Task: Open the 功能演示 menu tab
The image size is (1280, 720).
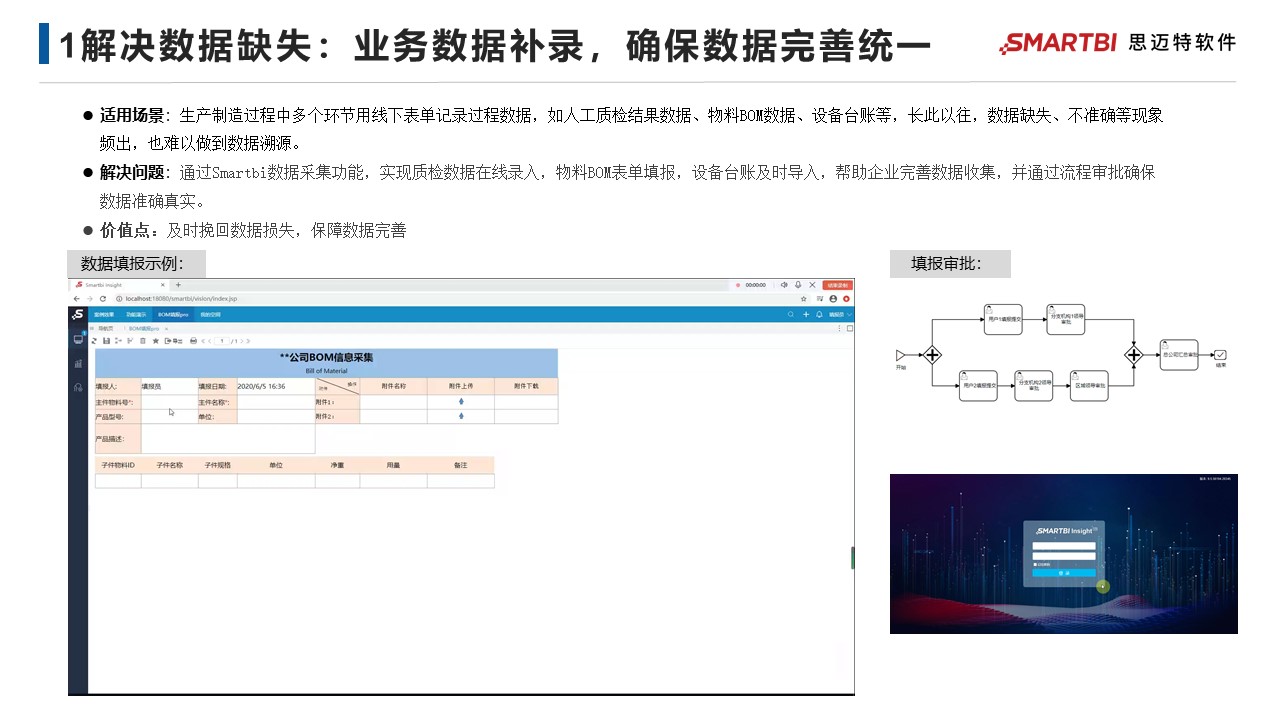Action: click(136, 314)
